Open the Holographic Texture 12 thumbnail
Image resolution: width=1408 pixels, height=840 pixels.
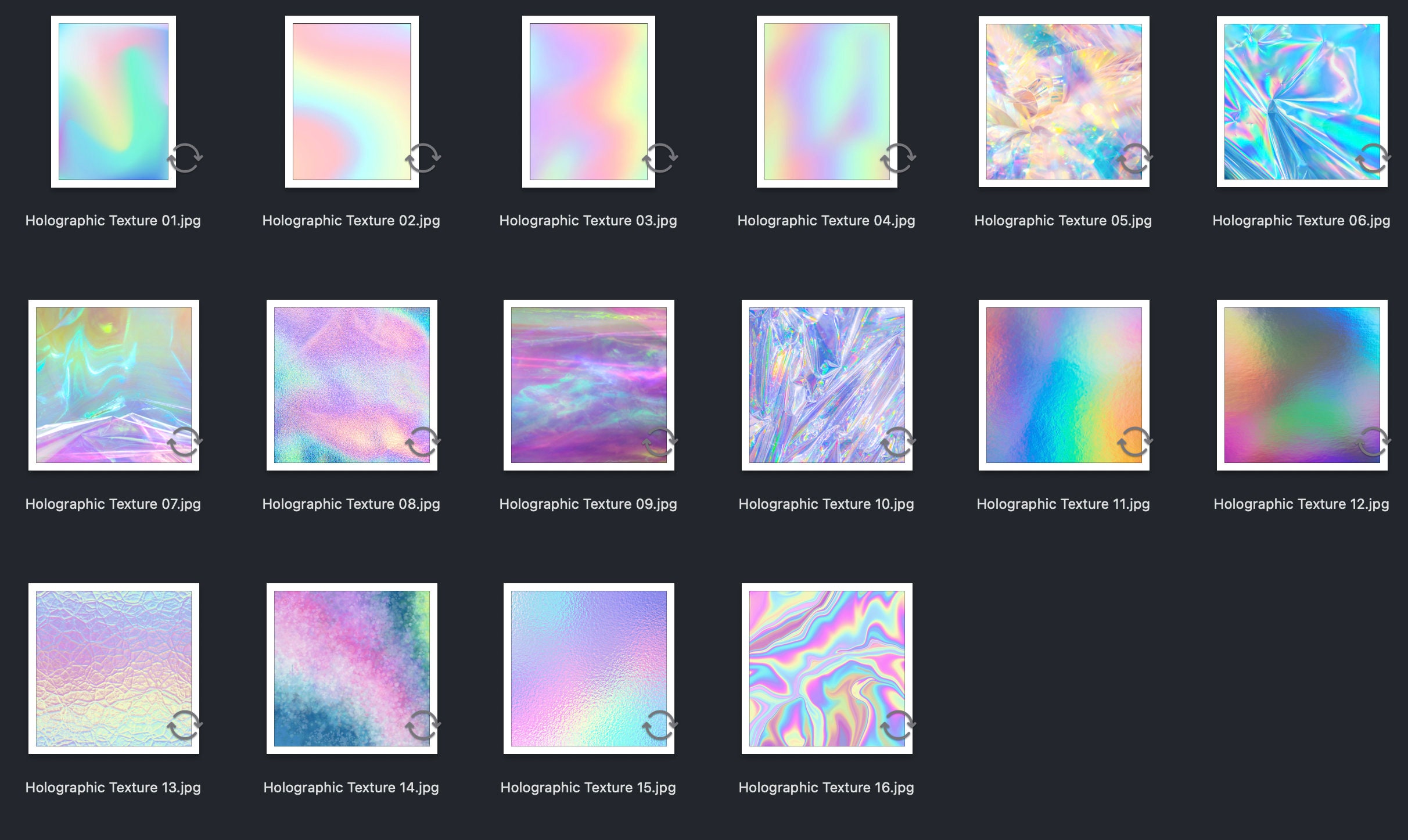[1301, 383]
